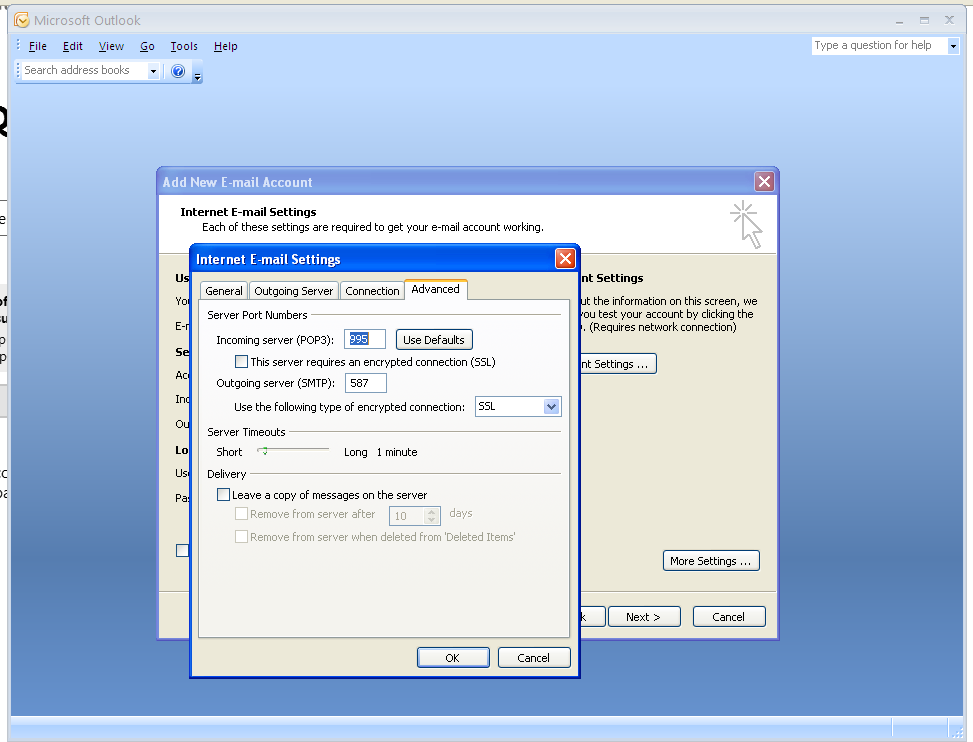This screenshot has width=973, height=742.
Task: Open the Go menu
Action: click(x=147, y=46)
